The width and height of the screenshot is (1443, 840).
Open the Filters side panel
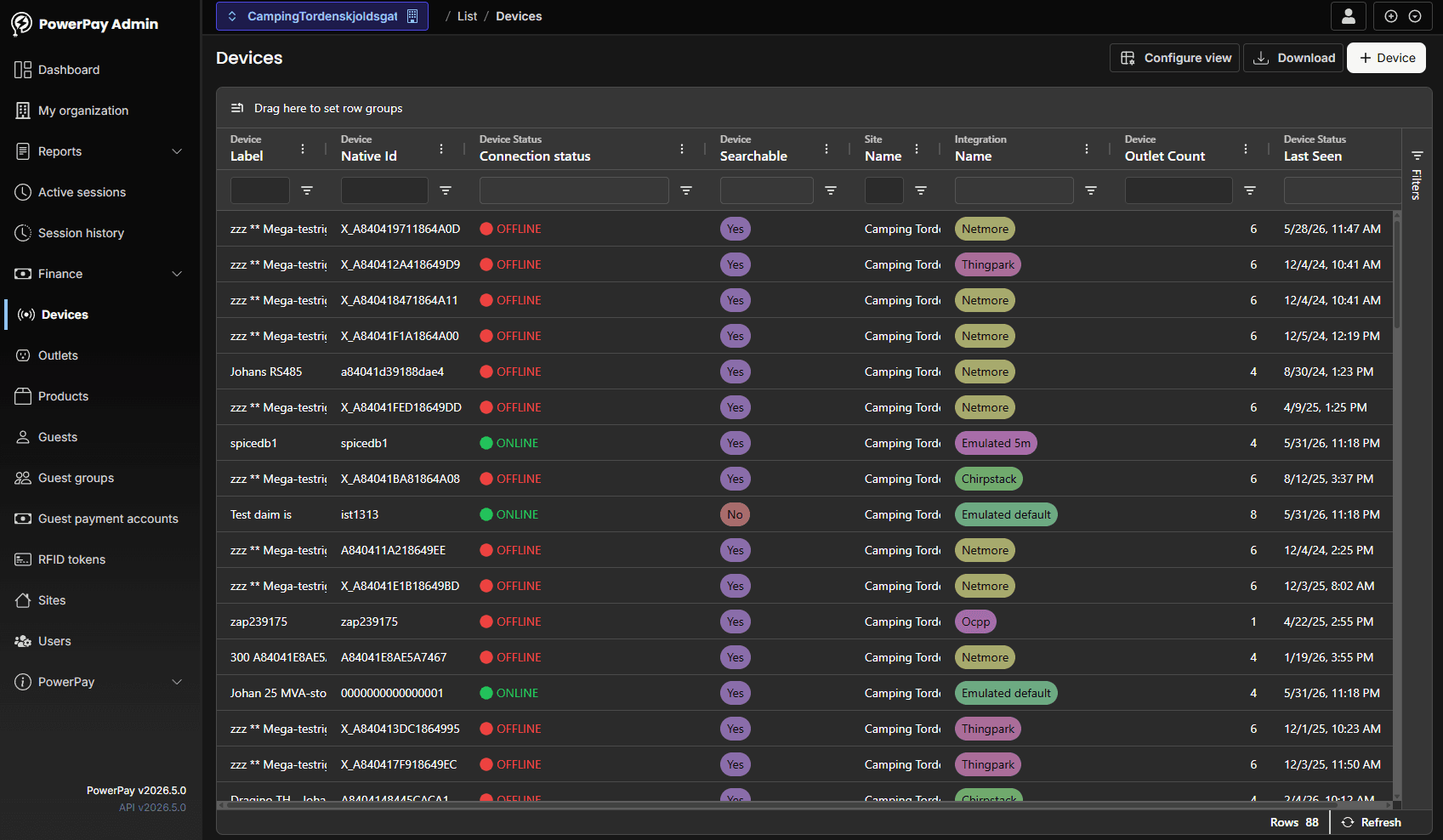[1417, 175]
